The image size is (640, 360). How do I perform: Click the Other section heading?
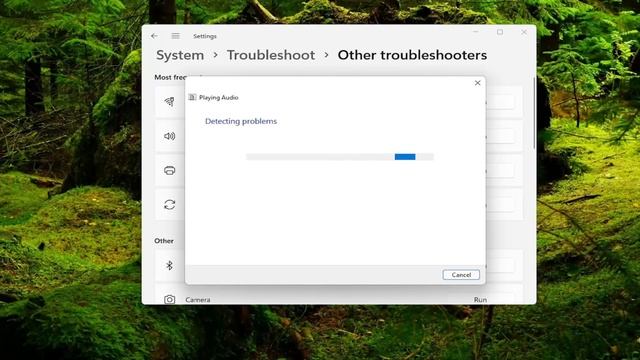[x=164, y=241]
